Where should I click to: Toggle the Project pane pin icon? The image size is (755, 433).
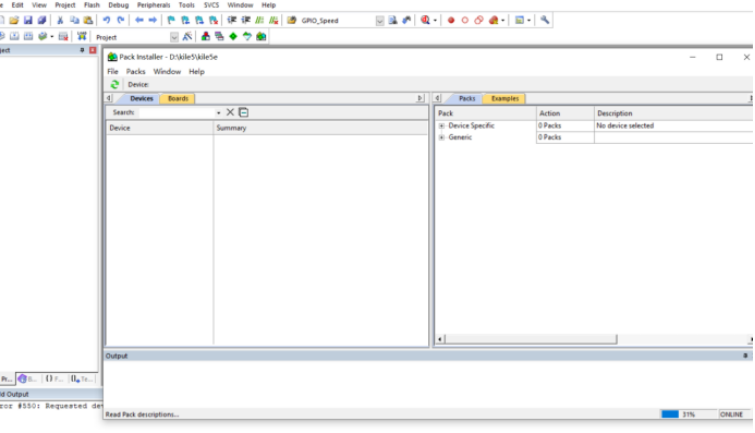pyautogui.click(x=82, y=50)
